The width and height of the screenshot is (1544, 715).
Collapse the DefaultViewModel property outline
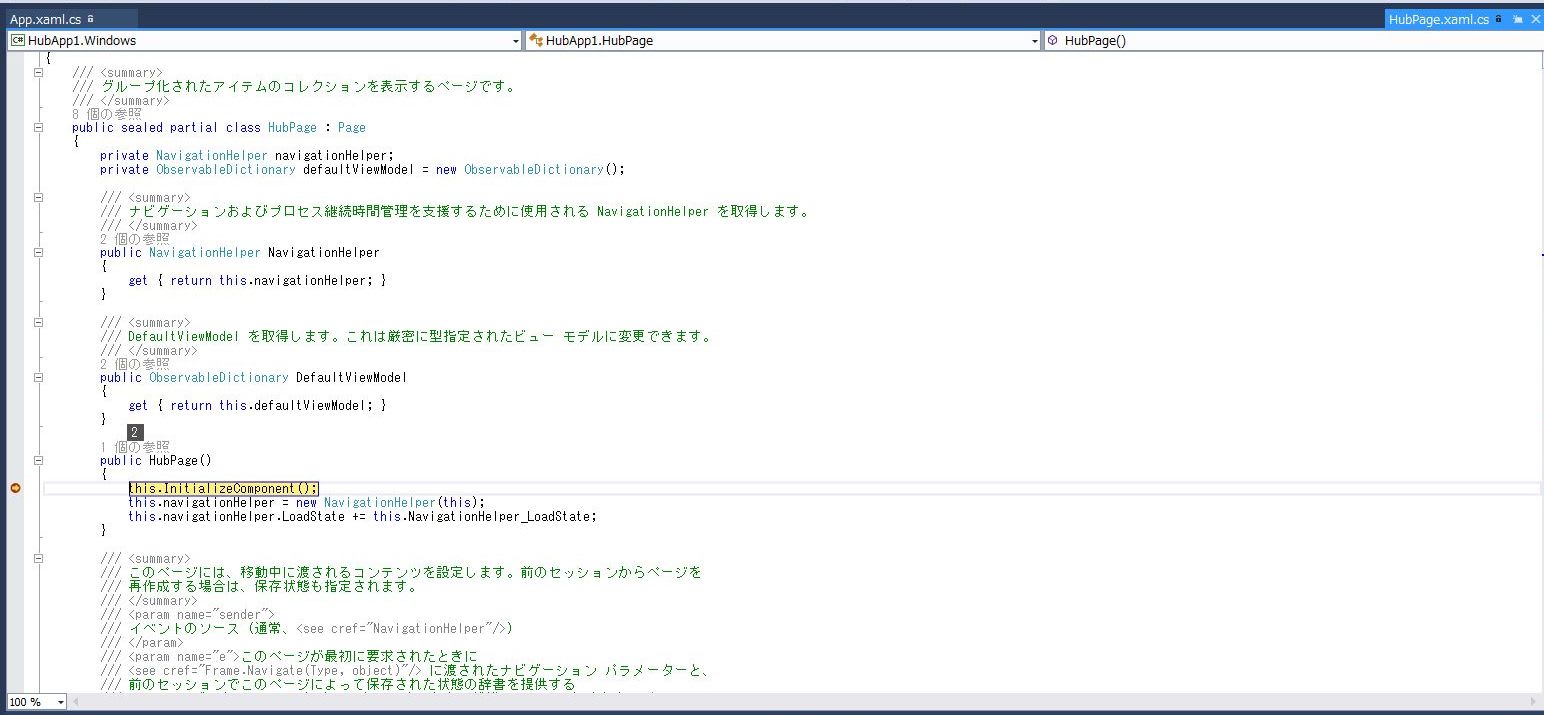tap(38, 378)
